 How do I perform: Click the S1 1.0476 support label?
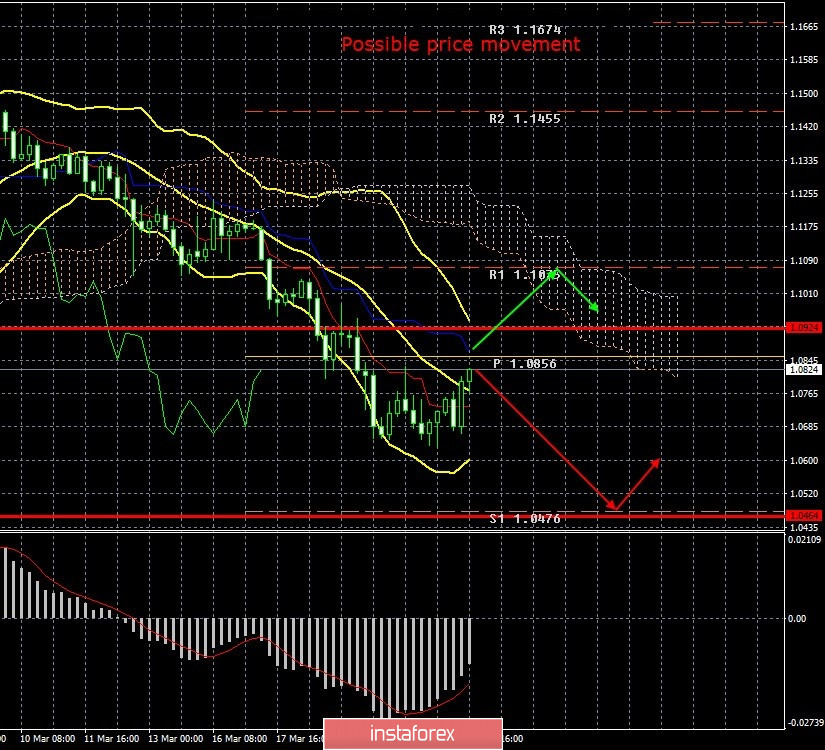coord(525,518)
